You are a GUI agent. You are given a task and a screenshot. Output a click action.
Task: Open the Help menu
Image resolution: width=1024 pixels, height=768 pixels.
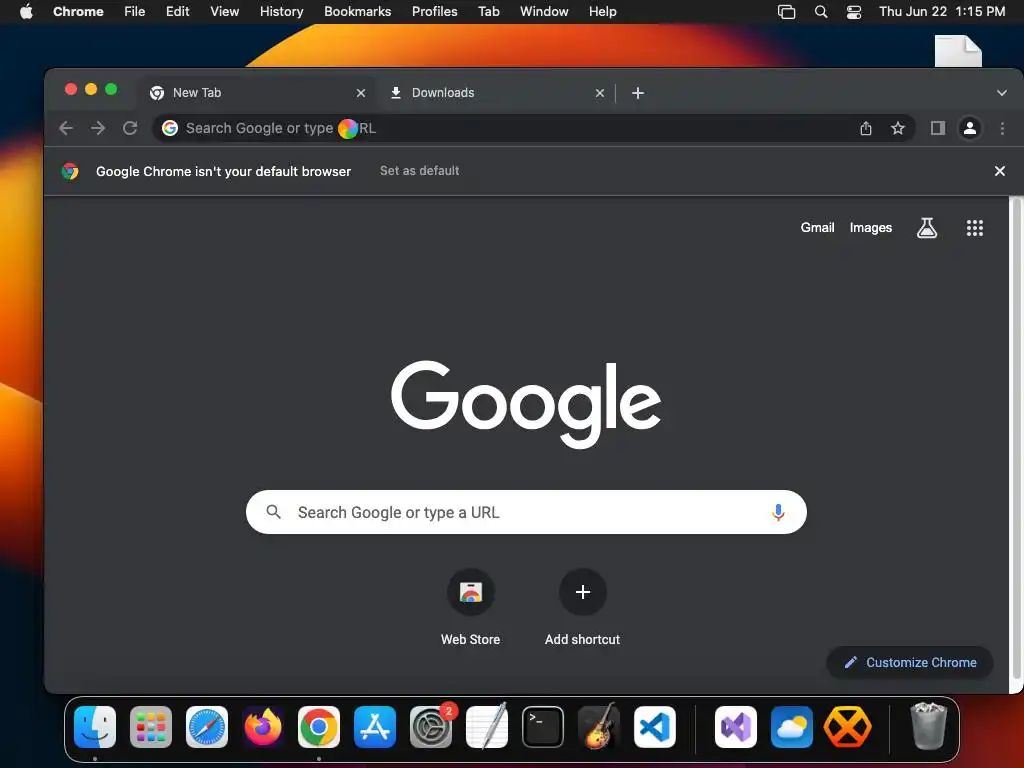602,11
